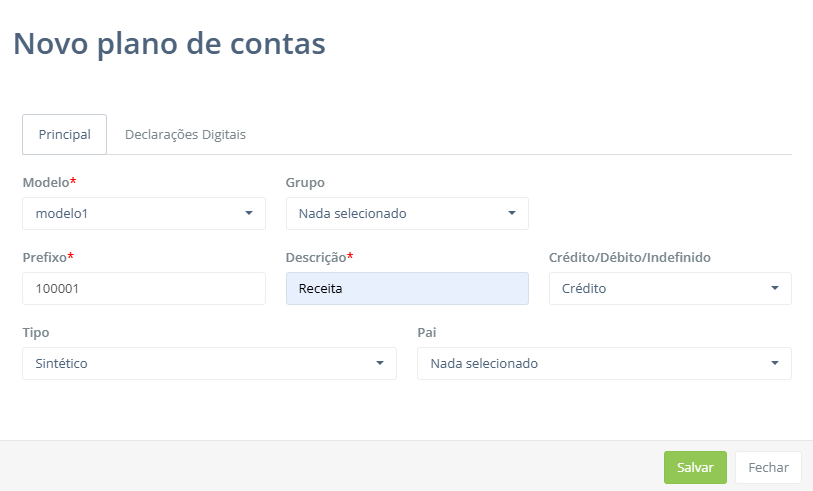This screenshot has width=813, height=491.
Task: Click the Novo plano de contas heading
Action: [169, 43]
